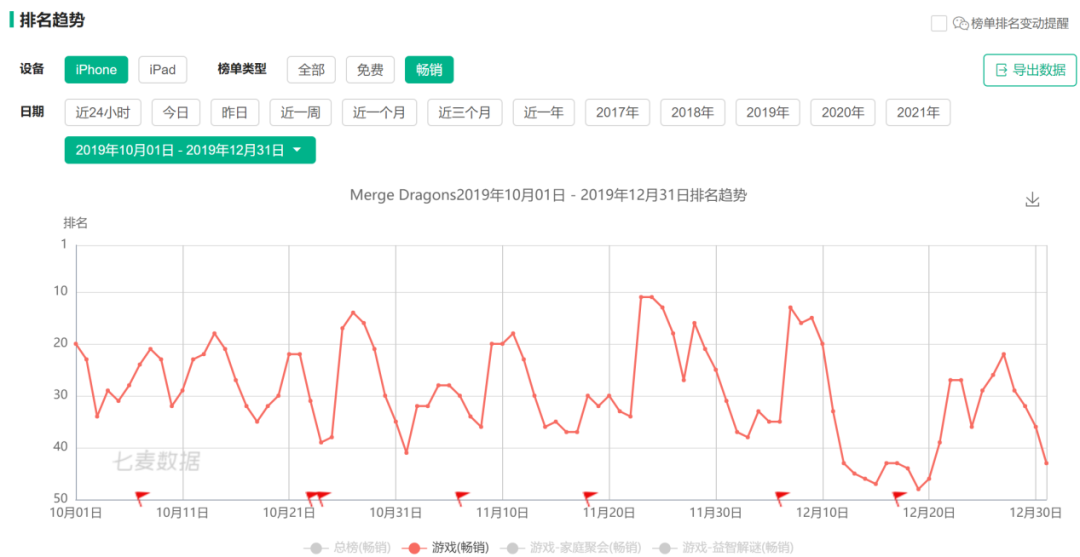Click the red flag marker near 10月11日
This screenshot has width=1080, height=557.
142,495
